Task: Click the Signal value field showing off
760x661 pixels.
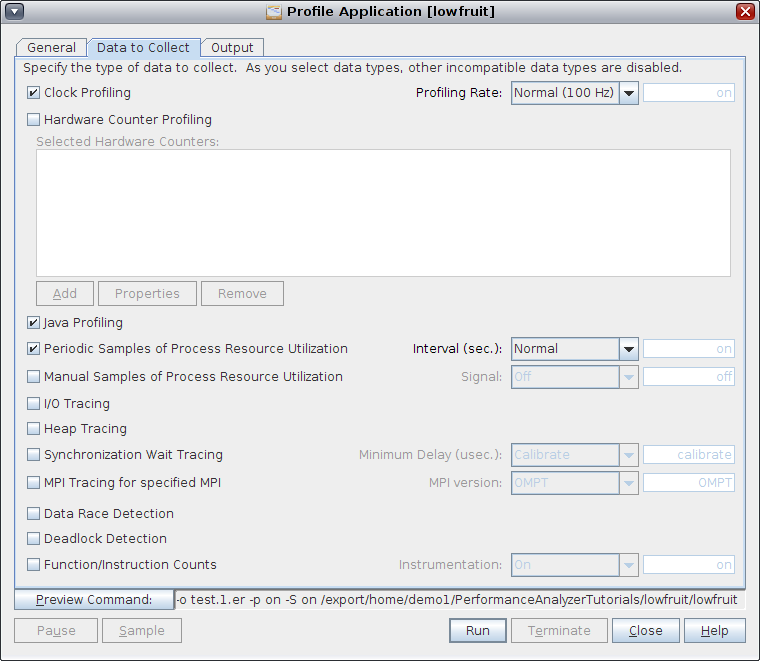Action: [689, 377]
